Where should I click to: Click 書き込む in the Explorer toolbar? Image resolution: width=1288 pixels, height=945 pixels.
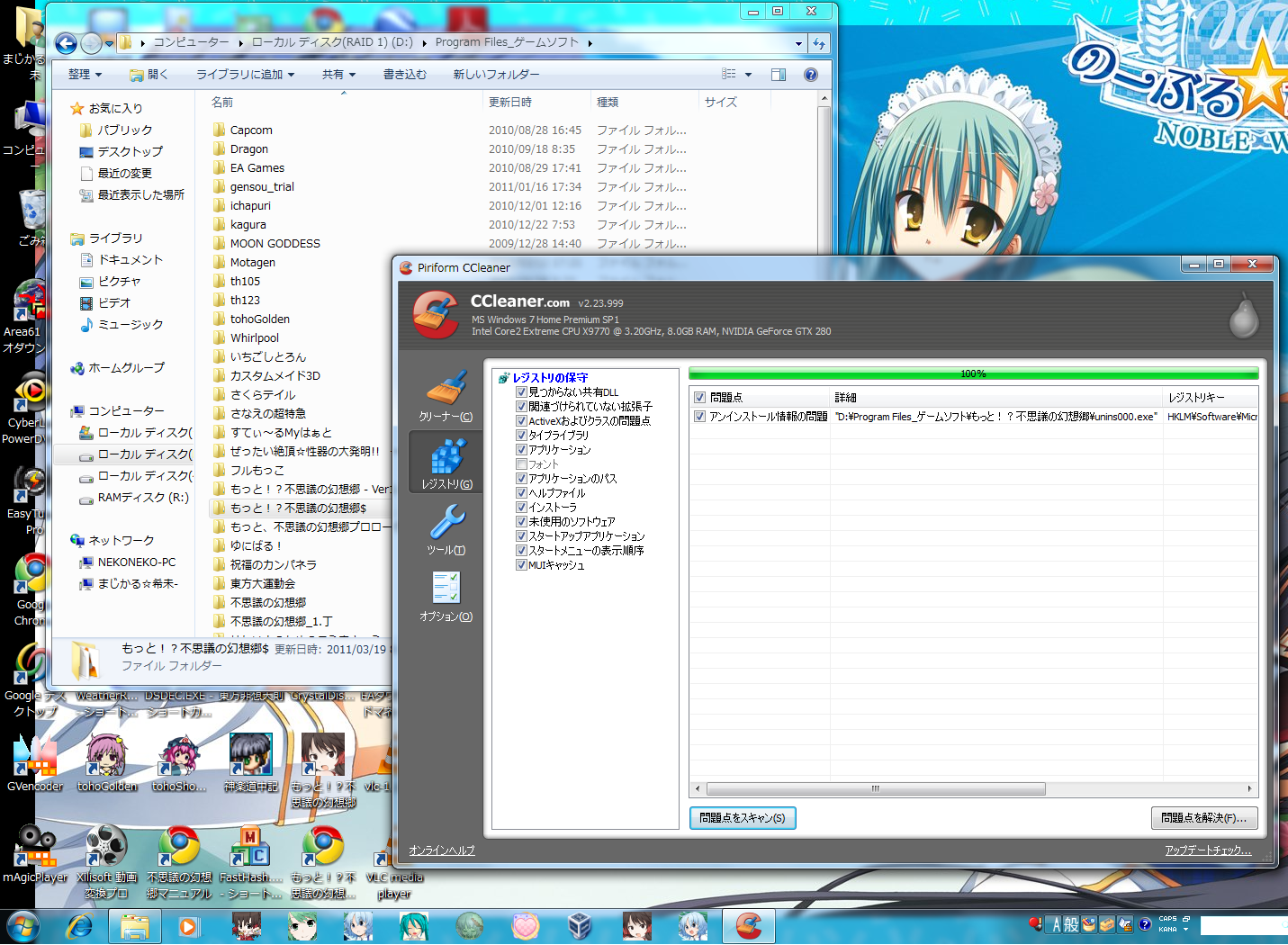[405, 75]
